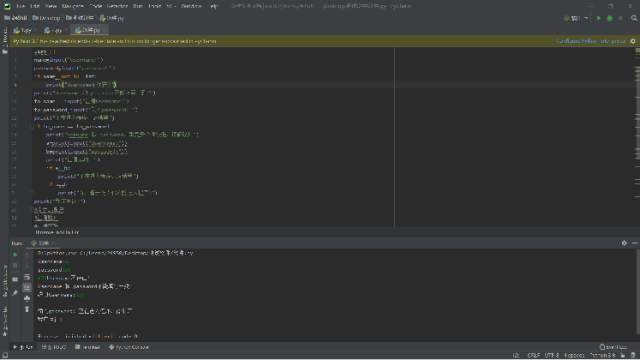640x360 pixels.
Task: Click the Stop icon in Run panel
Action: (15, 266)
